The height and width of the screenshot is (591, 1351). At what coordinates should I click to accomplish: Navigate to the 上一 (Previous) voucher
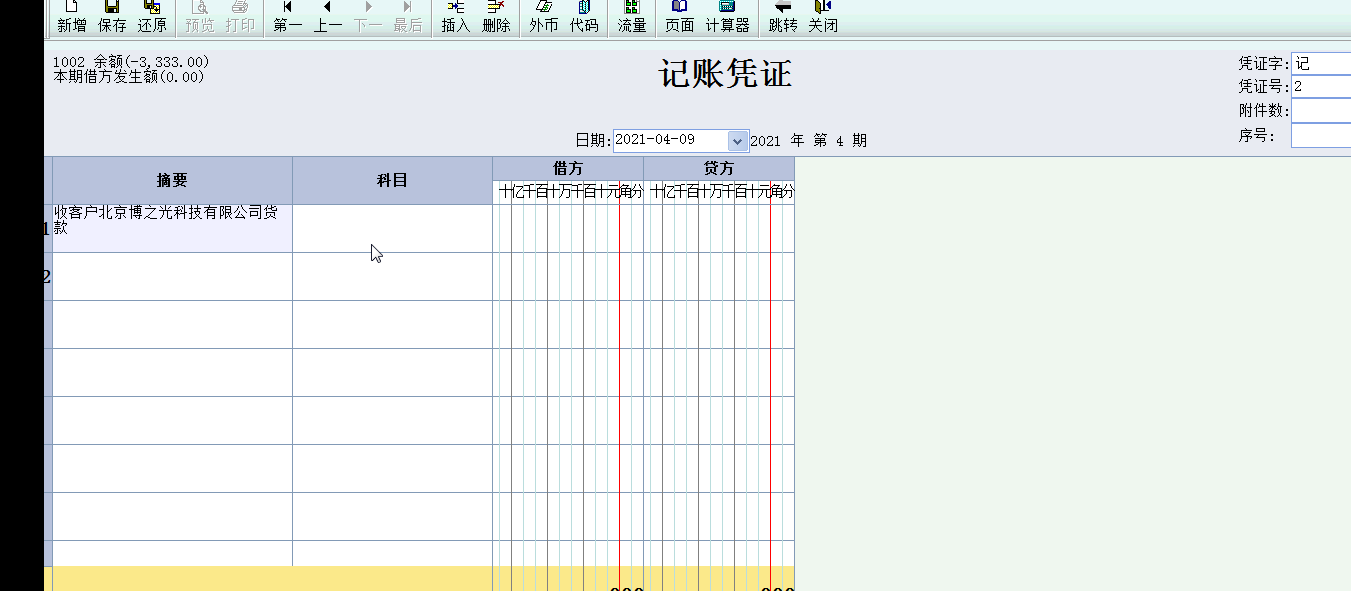[327, 17]
